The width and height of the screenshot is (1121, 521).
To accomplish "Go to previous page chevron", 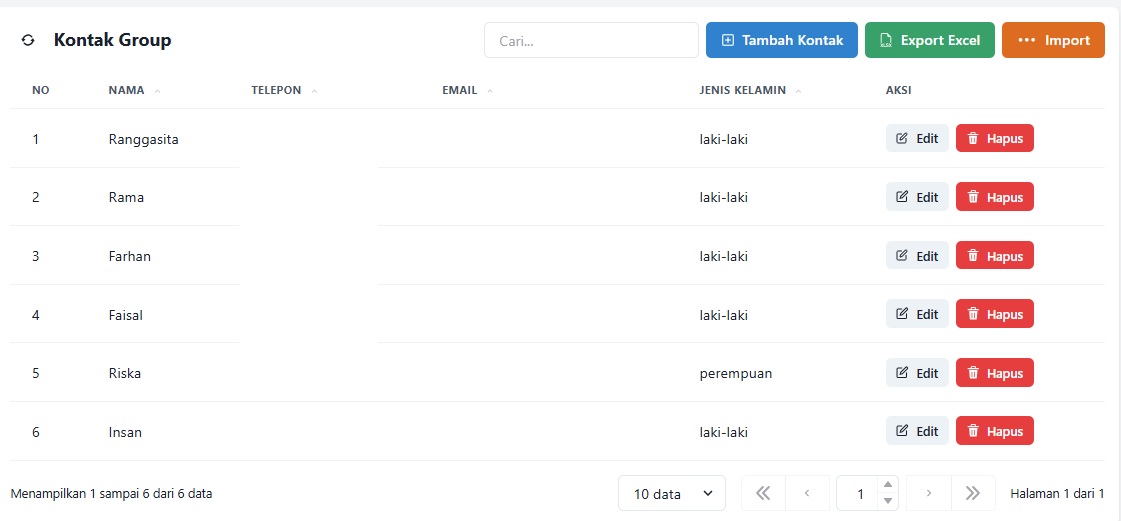I will click(807, 493).
